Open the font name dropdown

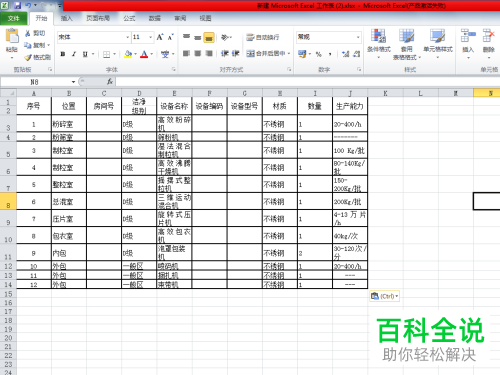tap(127, 37)
